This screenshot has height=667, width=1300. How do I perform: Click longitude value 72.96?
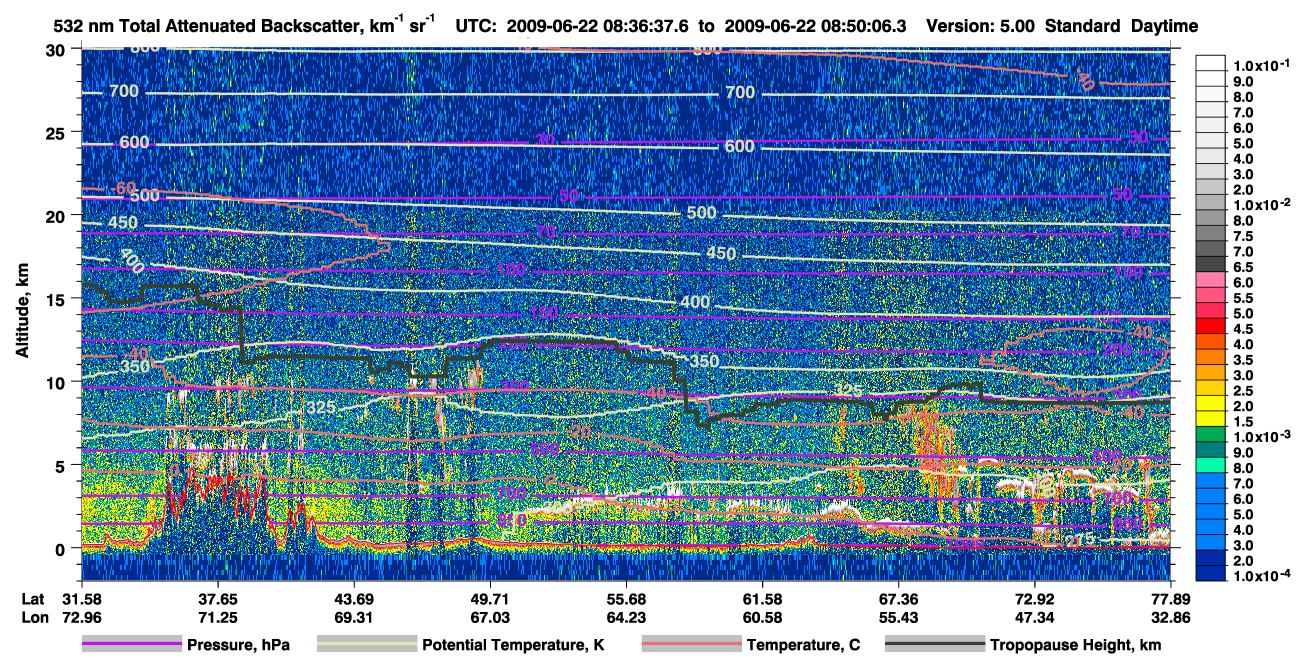(x=82, y=618)
